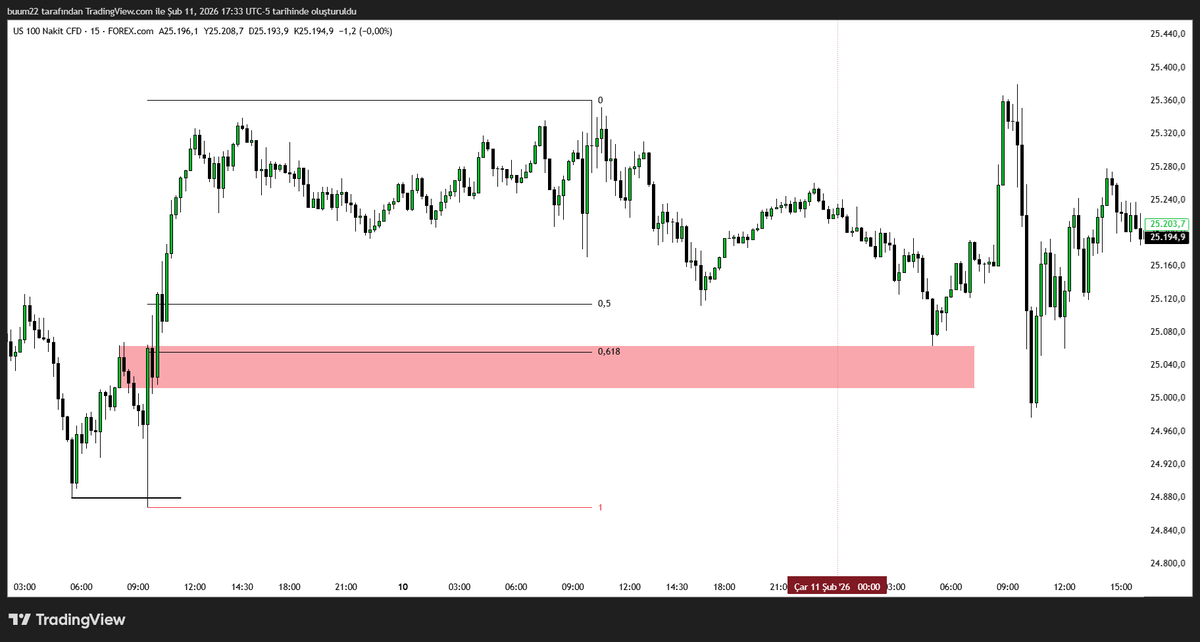Click the US 100 Nakit CFD symbol title

[48, 31]
